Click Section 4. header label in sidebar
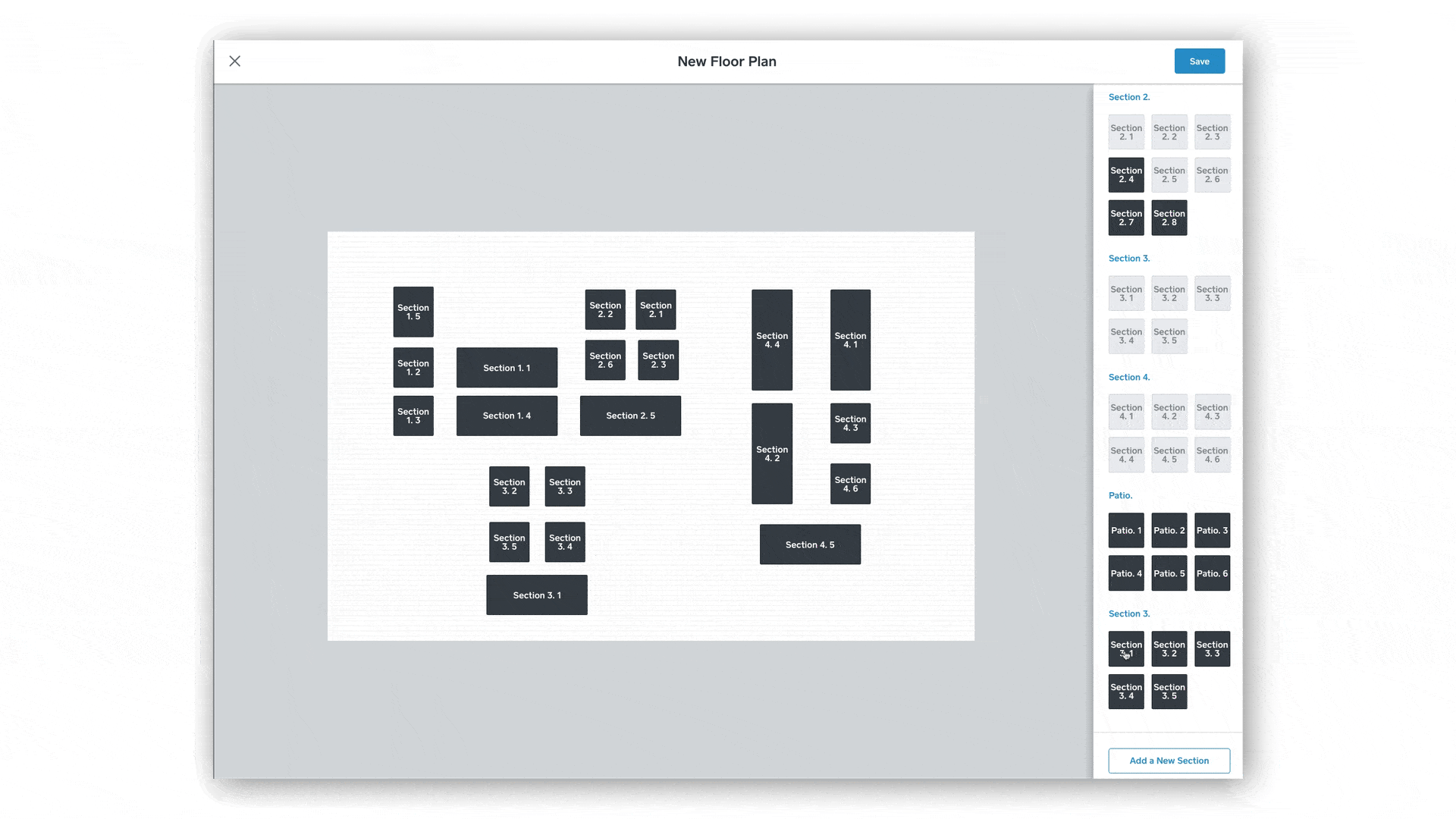The image size is (1456, 819). click(x=1128, y=376)
